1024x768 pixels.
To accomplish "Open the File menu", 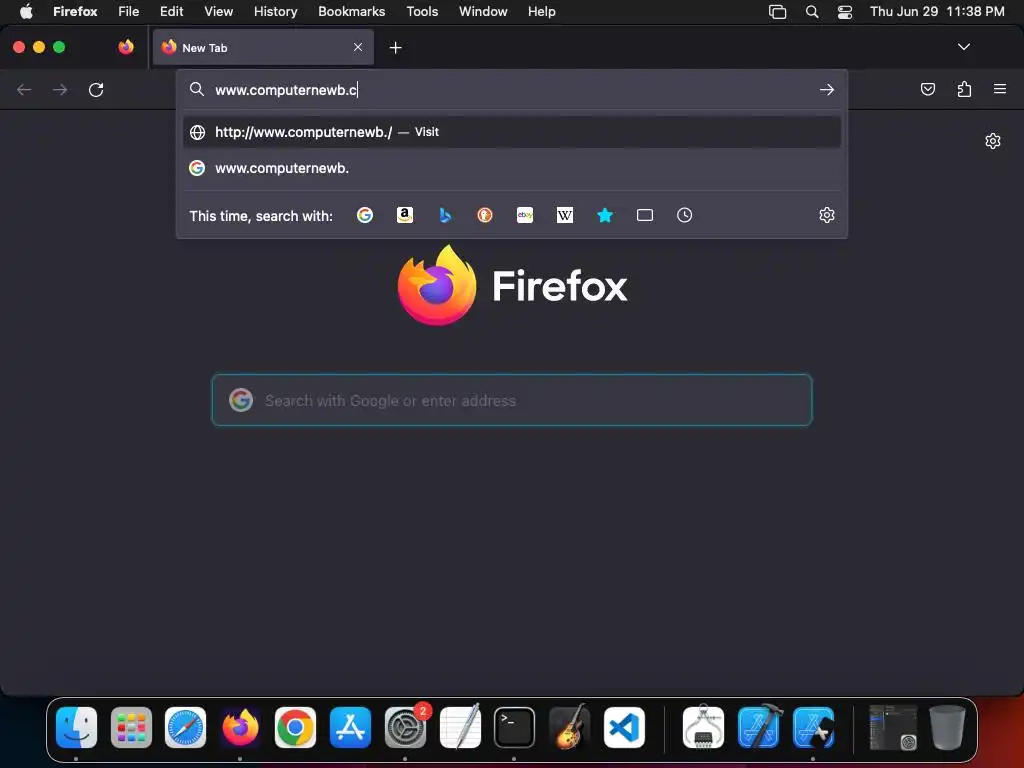I will click(128, 11).
